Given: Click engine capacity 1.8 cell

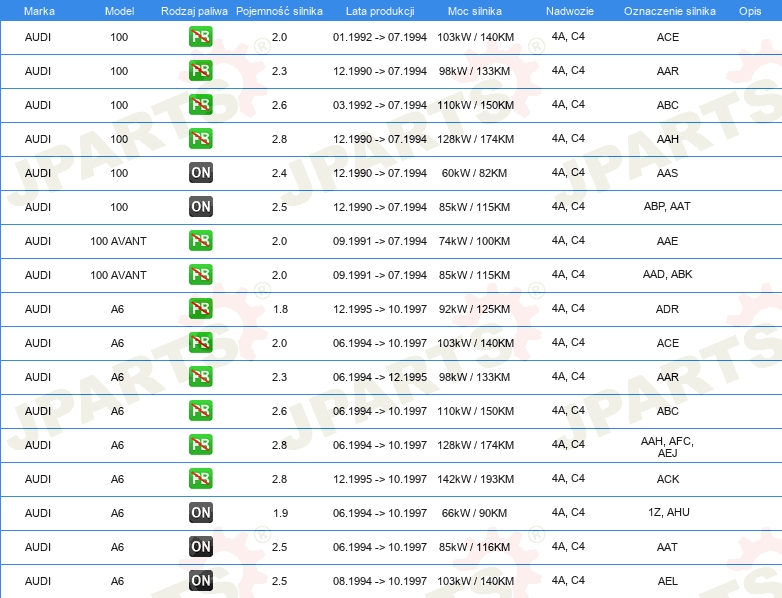Looking at the screenshot, I should tap(280, 309).
